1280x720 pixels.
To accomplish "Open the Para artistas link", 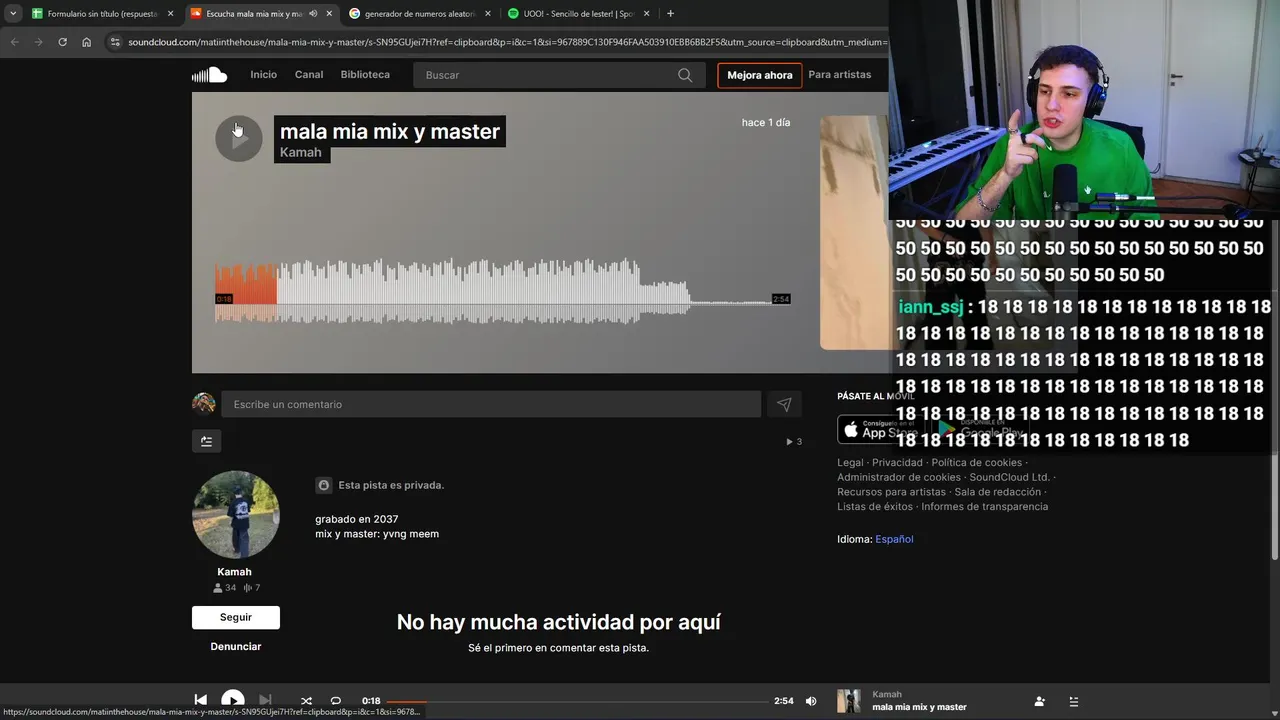I will [840, 75].
